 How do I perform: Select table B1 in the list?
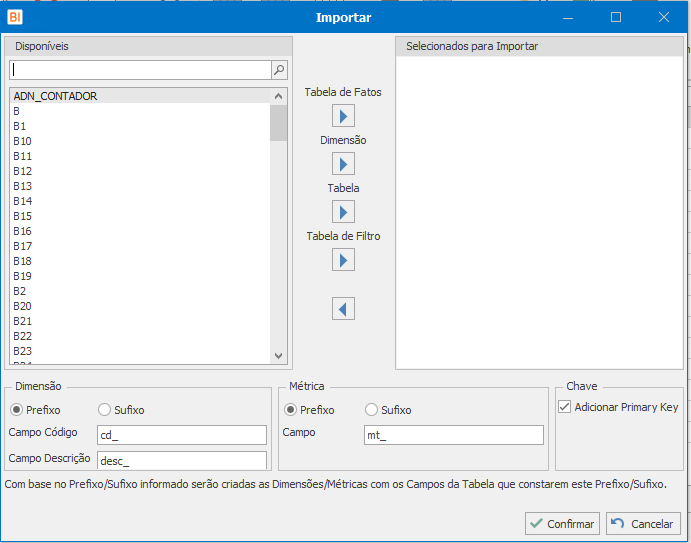tap(140, 126)
